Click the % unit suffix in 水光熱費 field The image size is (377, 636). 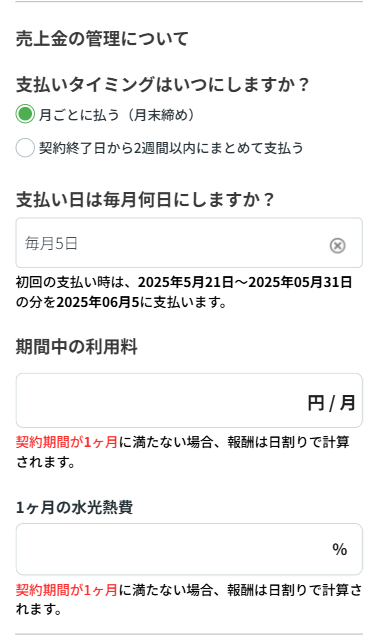click(x=340, y=549)
